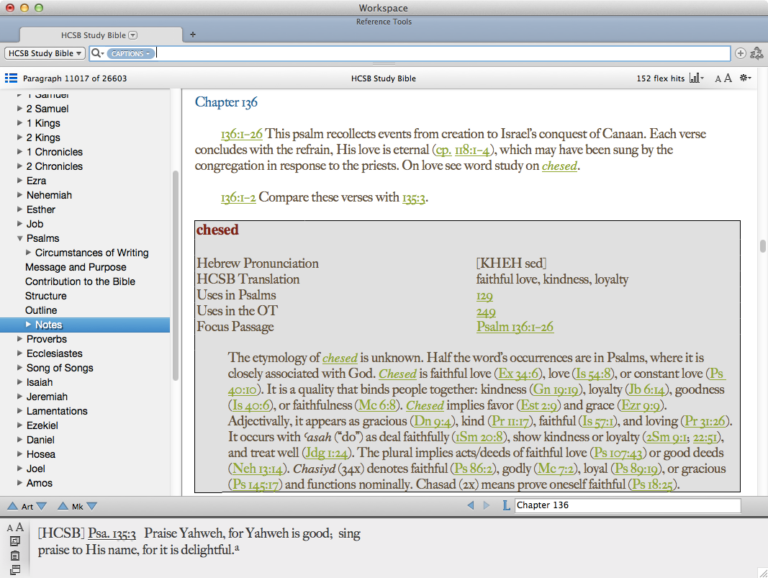Follow the 135:3 verse link
The width and height of the screenshot is (768, 578).
click(x=413, y=198)
